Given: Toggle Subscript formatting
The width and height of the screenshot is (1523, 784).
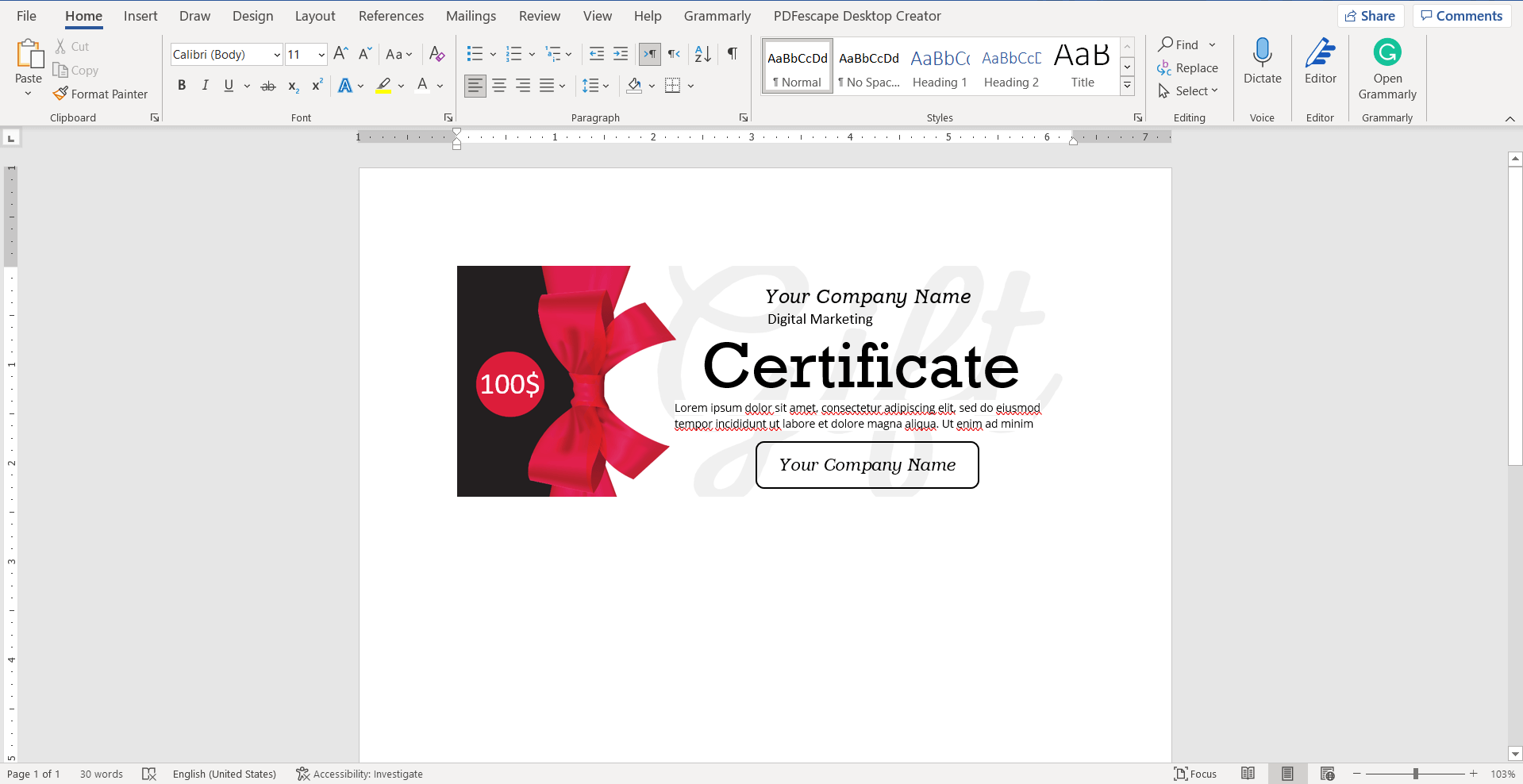Looking at the screenshot, I should coord(293,86).
